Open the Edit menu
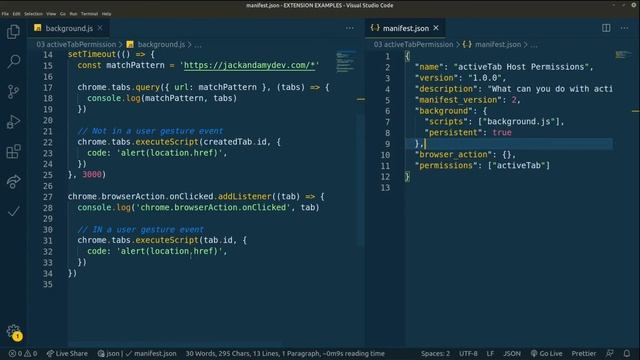 (x=16, y=14)
